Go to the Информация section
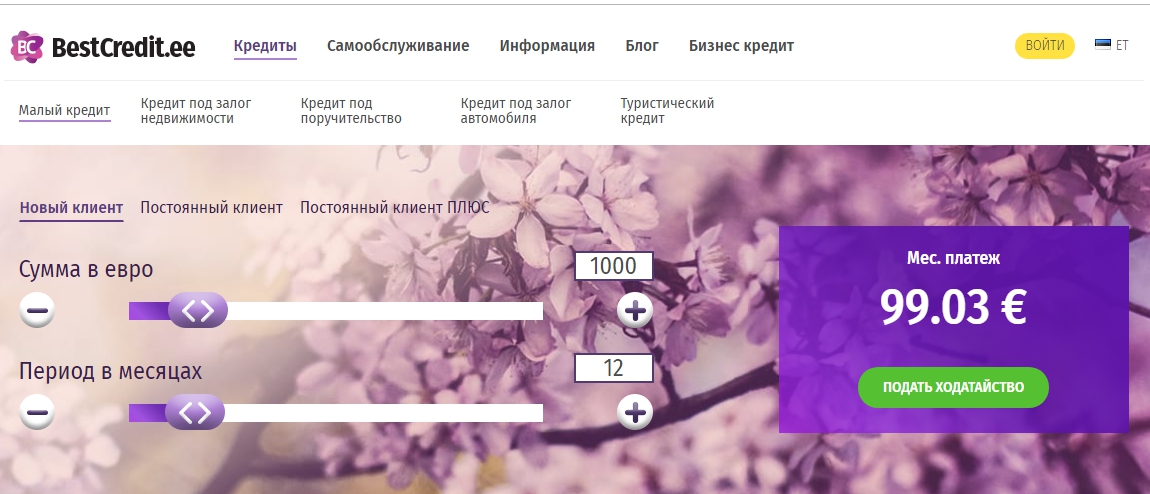 (x=547, y=46)
